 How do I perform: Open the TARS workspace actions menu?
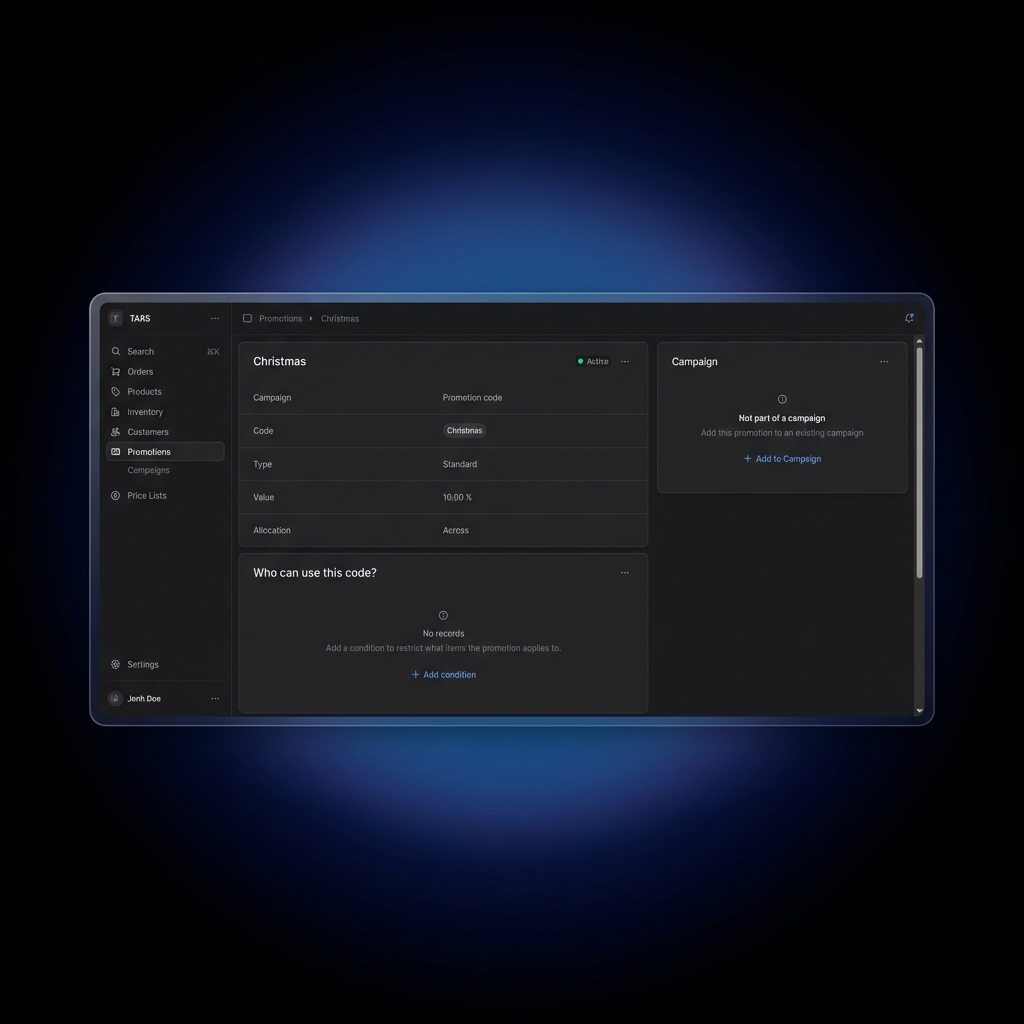[215, 317]
